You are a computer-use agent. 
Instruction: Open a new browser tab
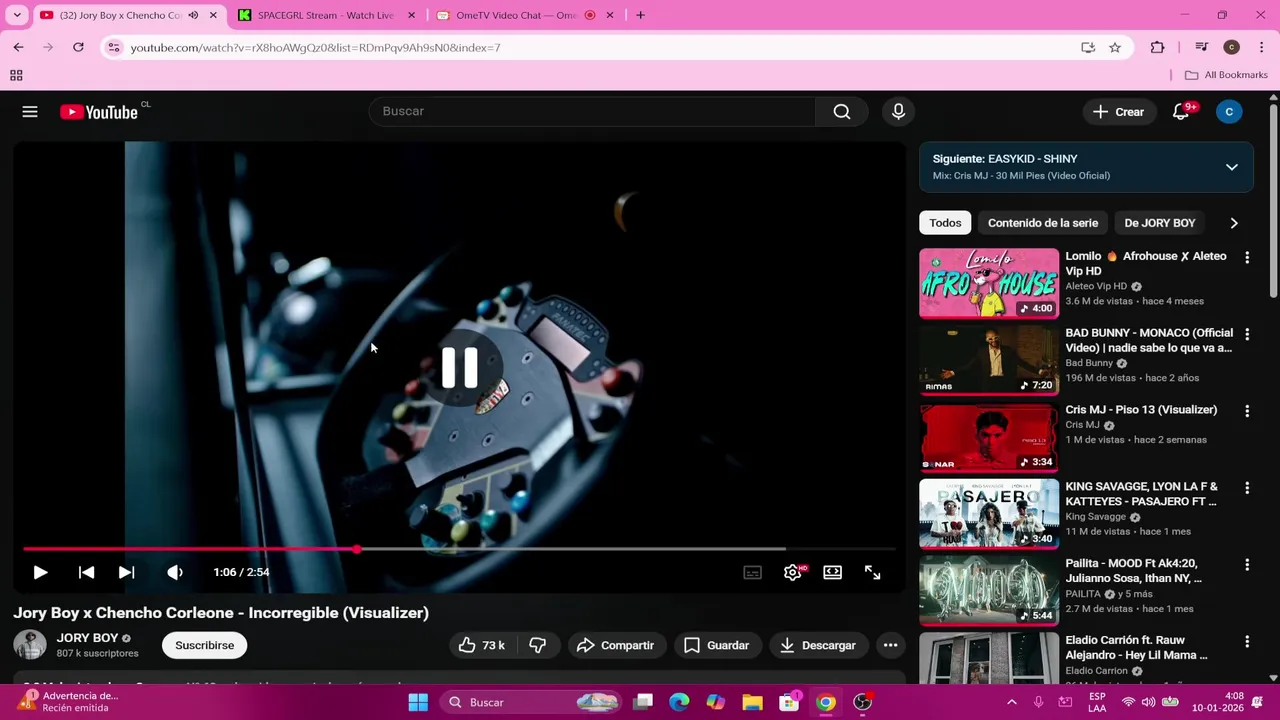coord(640,15)
